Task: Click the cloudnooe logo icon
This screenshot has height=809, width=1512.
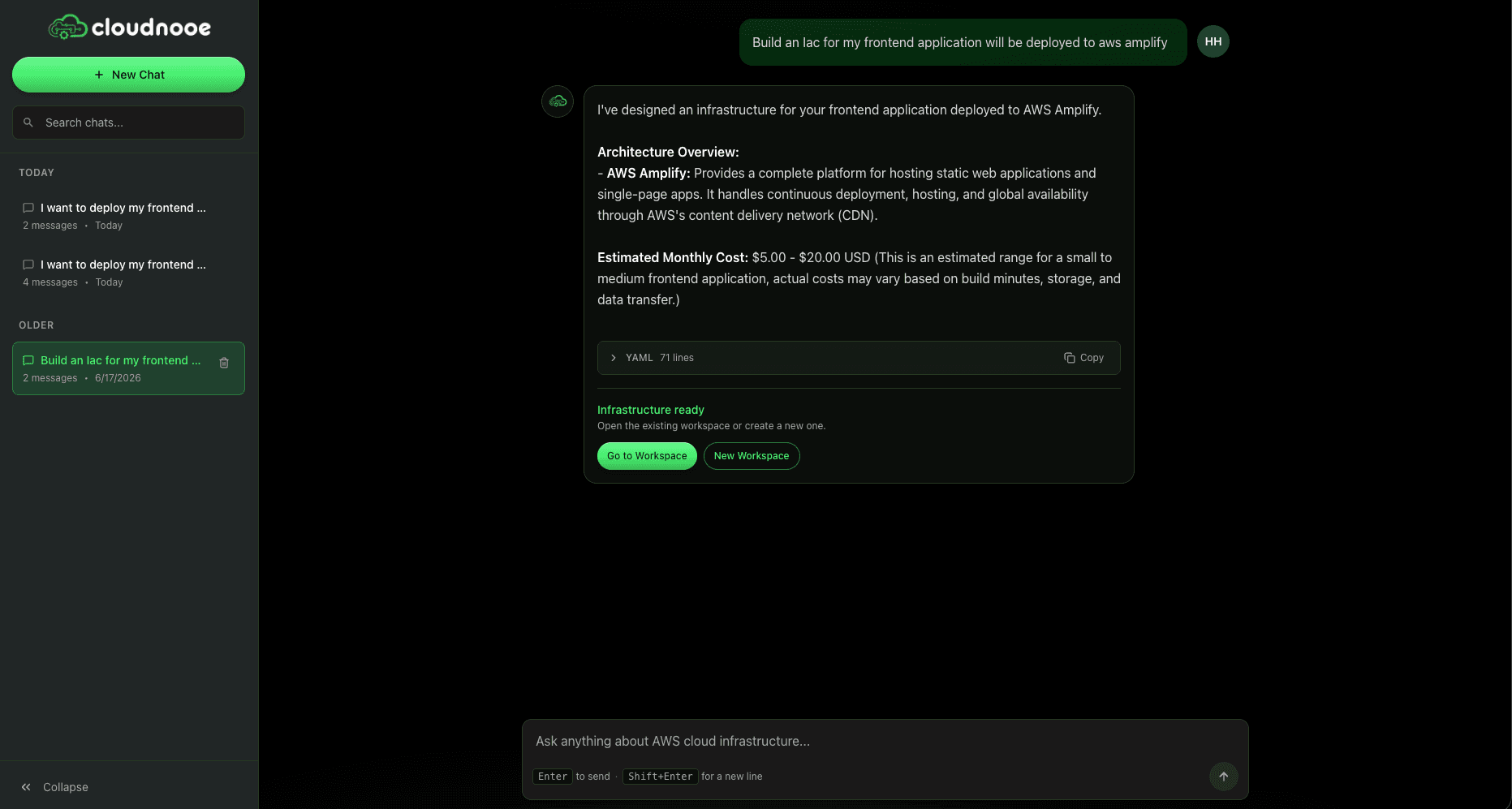Action: [x=67, y=28]
